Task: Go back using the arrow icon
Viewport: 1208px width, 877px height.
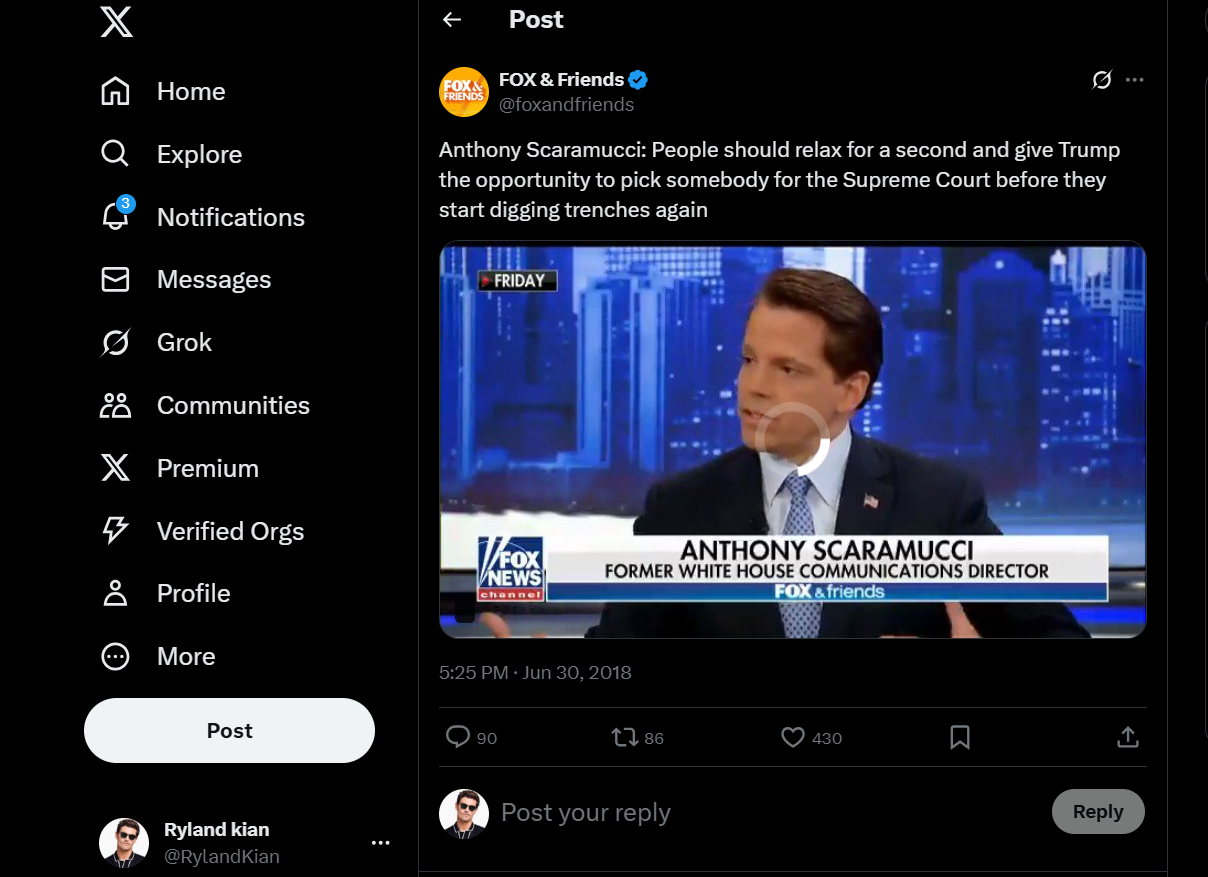Action: pyautogui.click(x=452, y=20)
